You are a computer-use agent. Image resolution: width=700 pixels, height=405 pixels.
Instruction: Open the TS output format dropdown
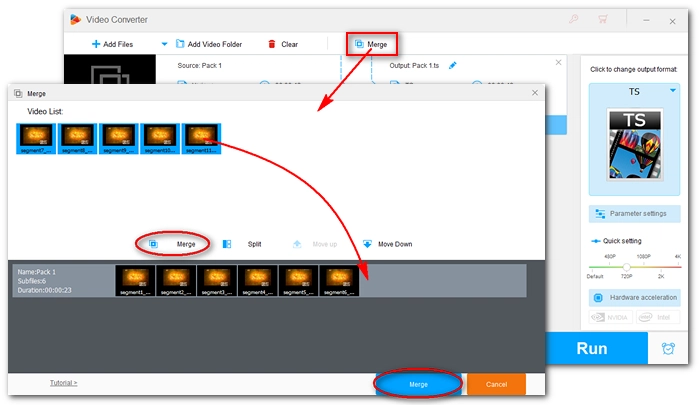pyautogui.click(x=672, y=91)
